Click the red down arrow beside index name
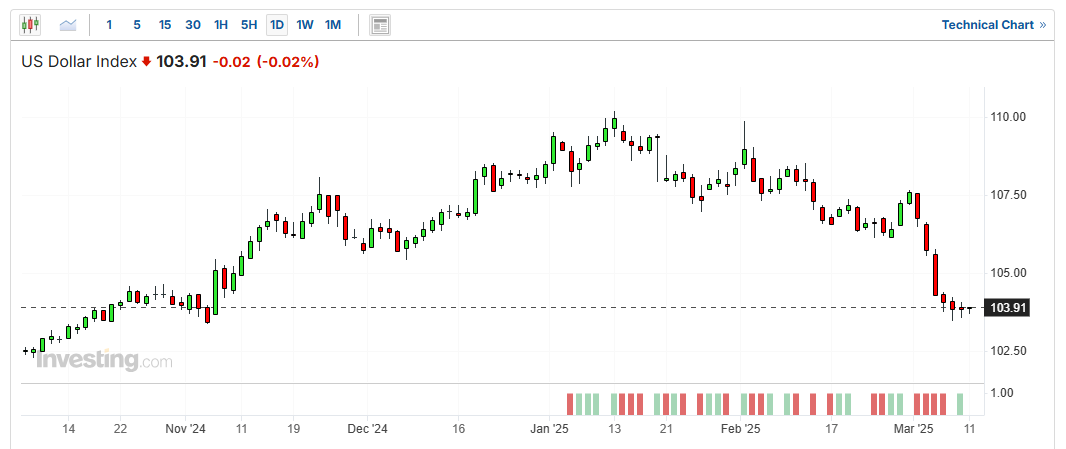 pos(146,62)
